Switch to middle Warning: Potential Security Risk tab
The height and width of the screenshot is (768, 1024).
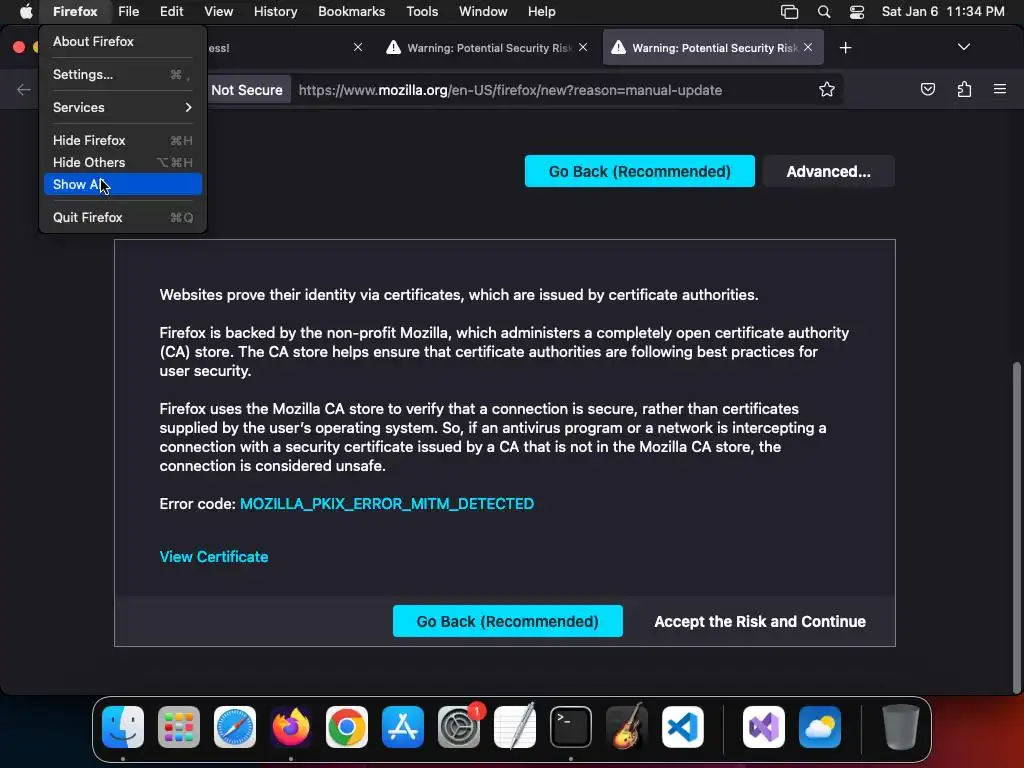coord(487,48)
